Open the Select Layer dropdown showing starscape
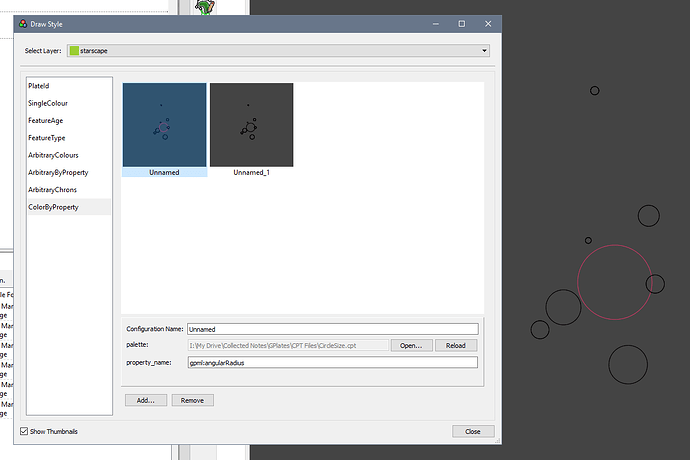 278,51
